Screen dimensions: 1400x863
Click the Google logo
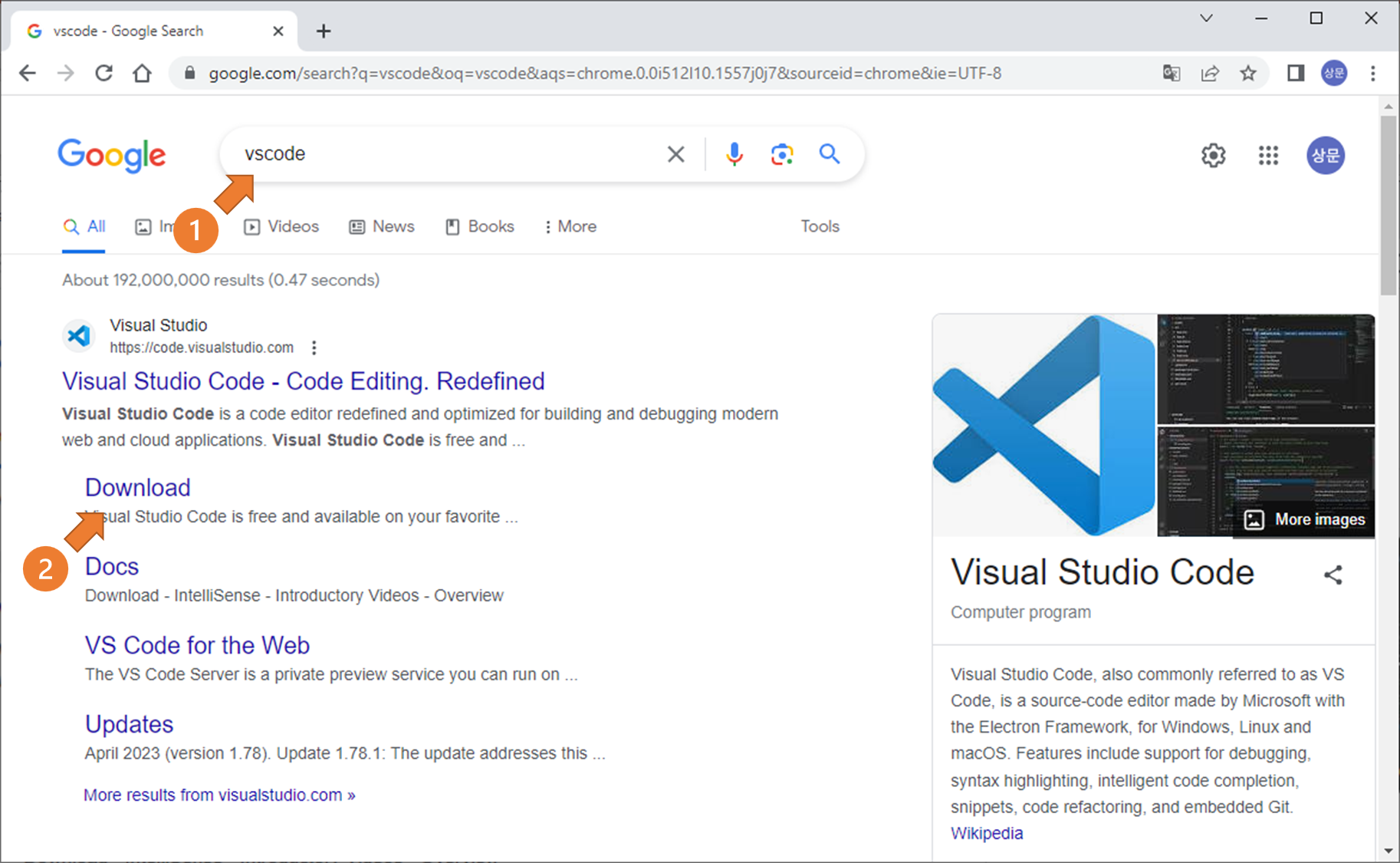coord(112,156)
